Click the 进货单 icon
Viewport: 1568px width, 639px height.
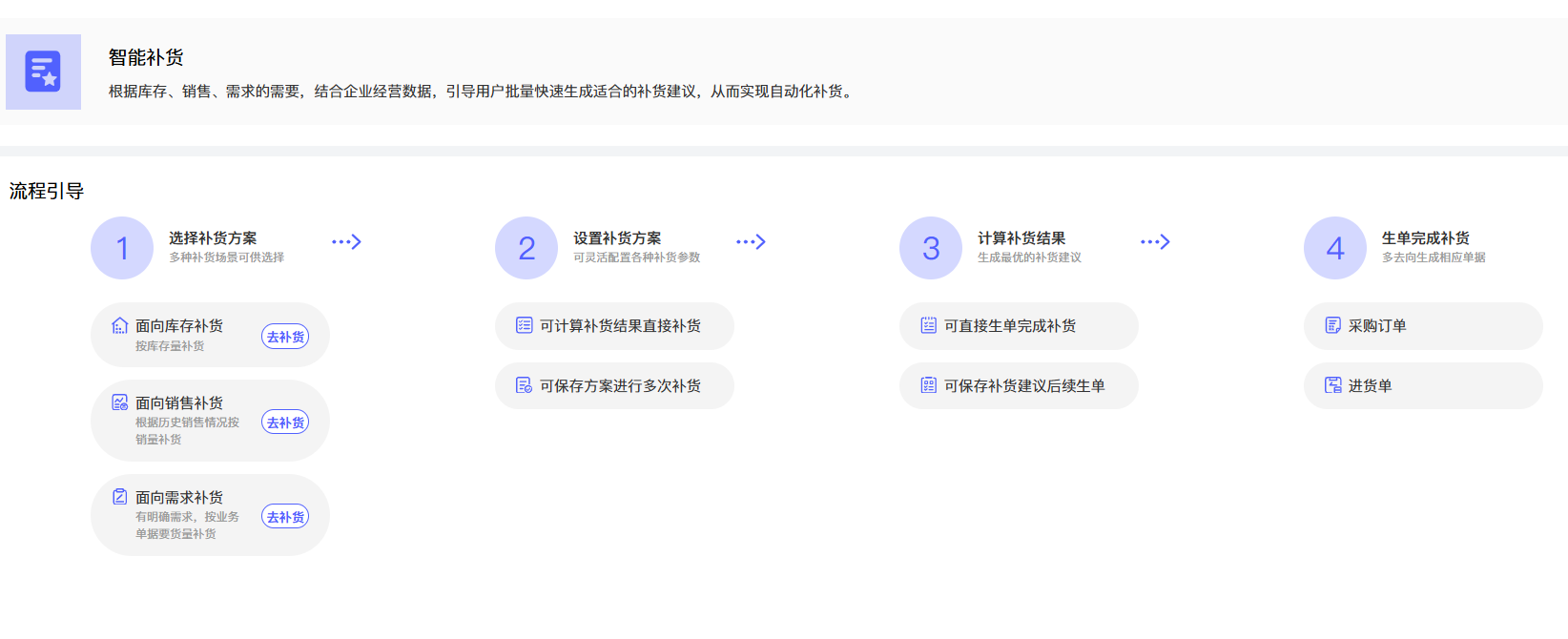pyautogui.click(x=1333, y=385)
